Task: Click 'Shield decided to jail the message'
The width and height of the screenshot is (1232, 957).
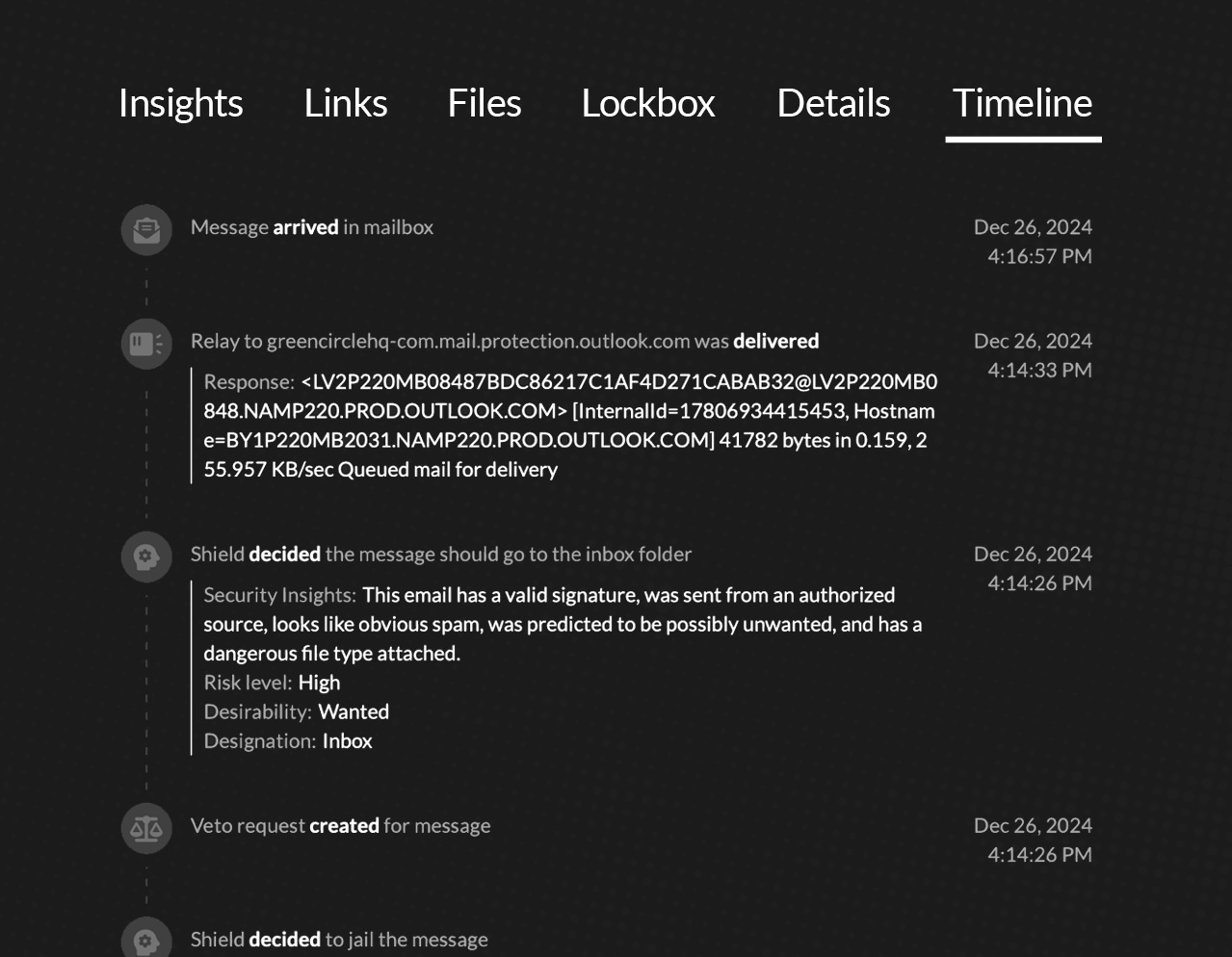Action: click(x=339, y=940)
